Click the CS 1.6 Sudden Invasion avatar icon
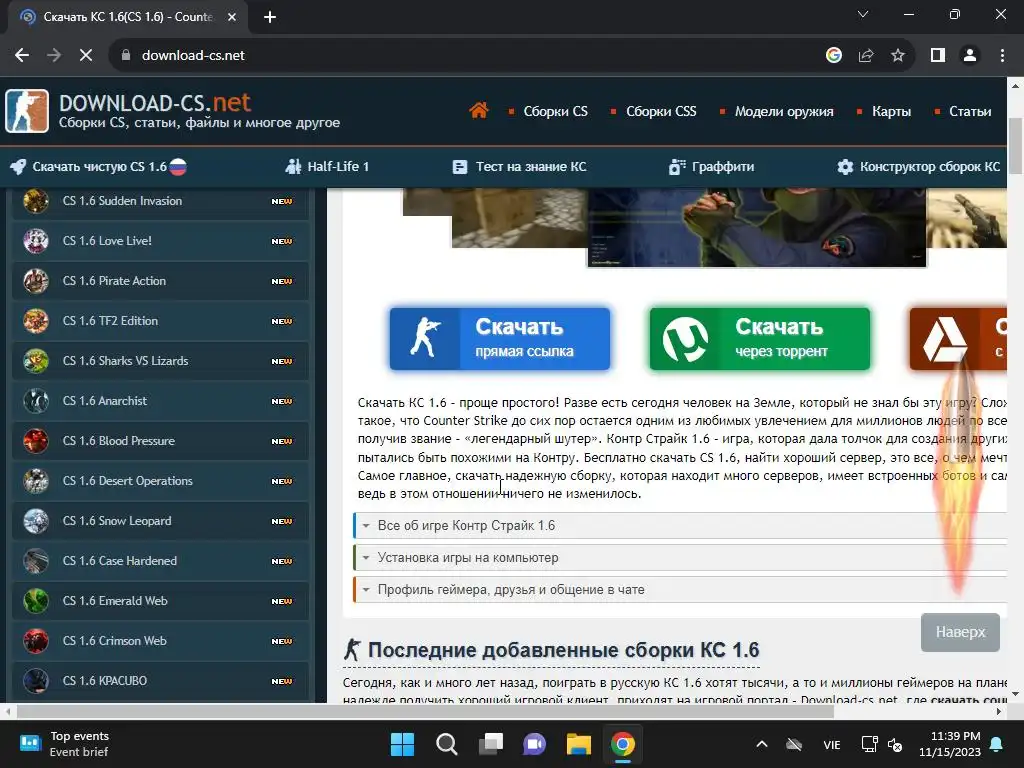The height and width of the screenshot is (768, 1024). [x=36, y=201]
